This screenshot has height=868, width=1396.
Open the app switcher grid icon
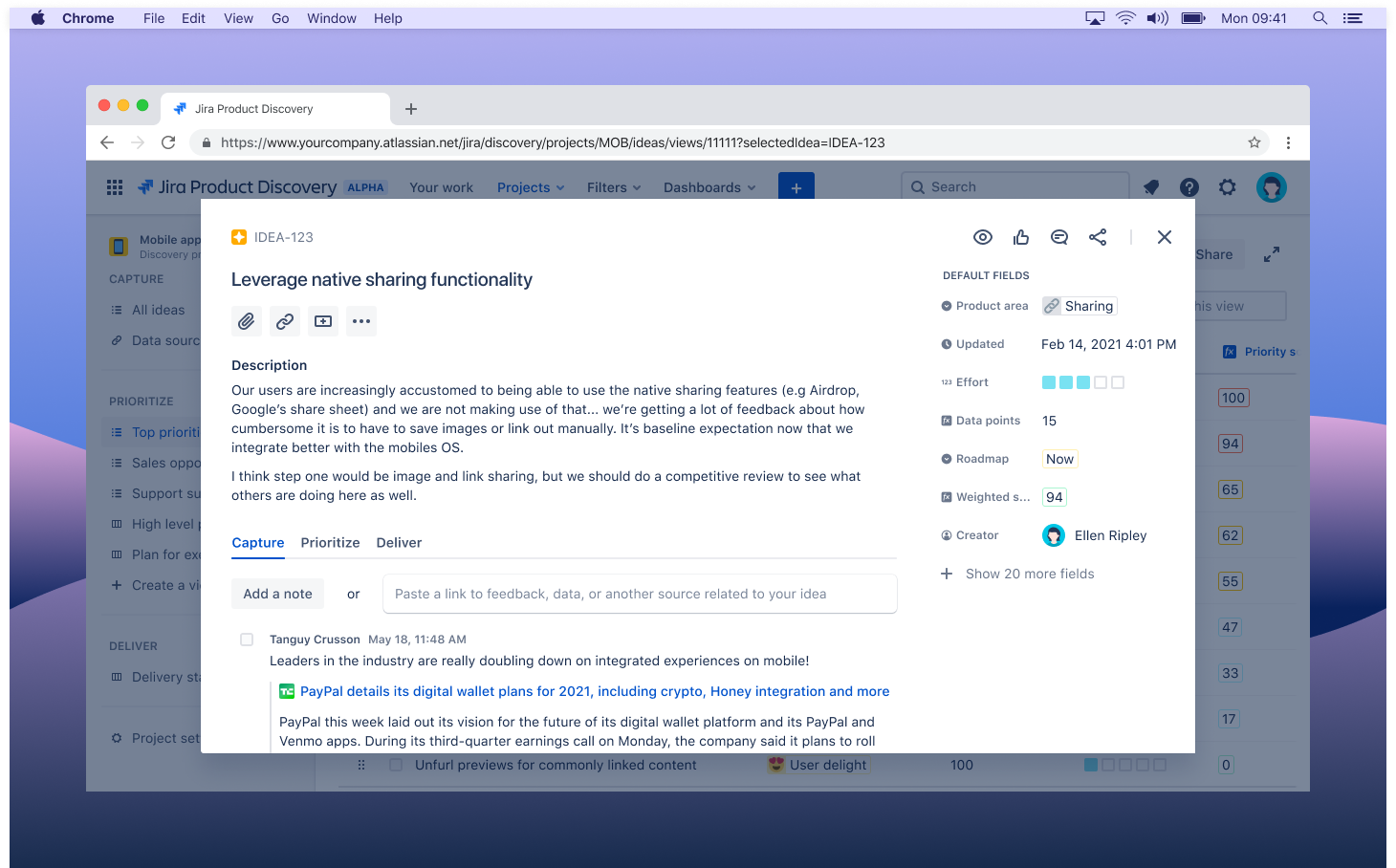pyautogui.click(x=115, y=187)
